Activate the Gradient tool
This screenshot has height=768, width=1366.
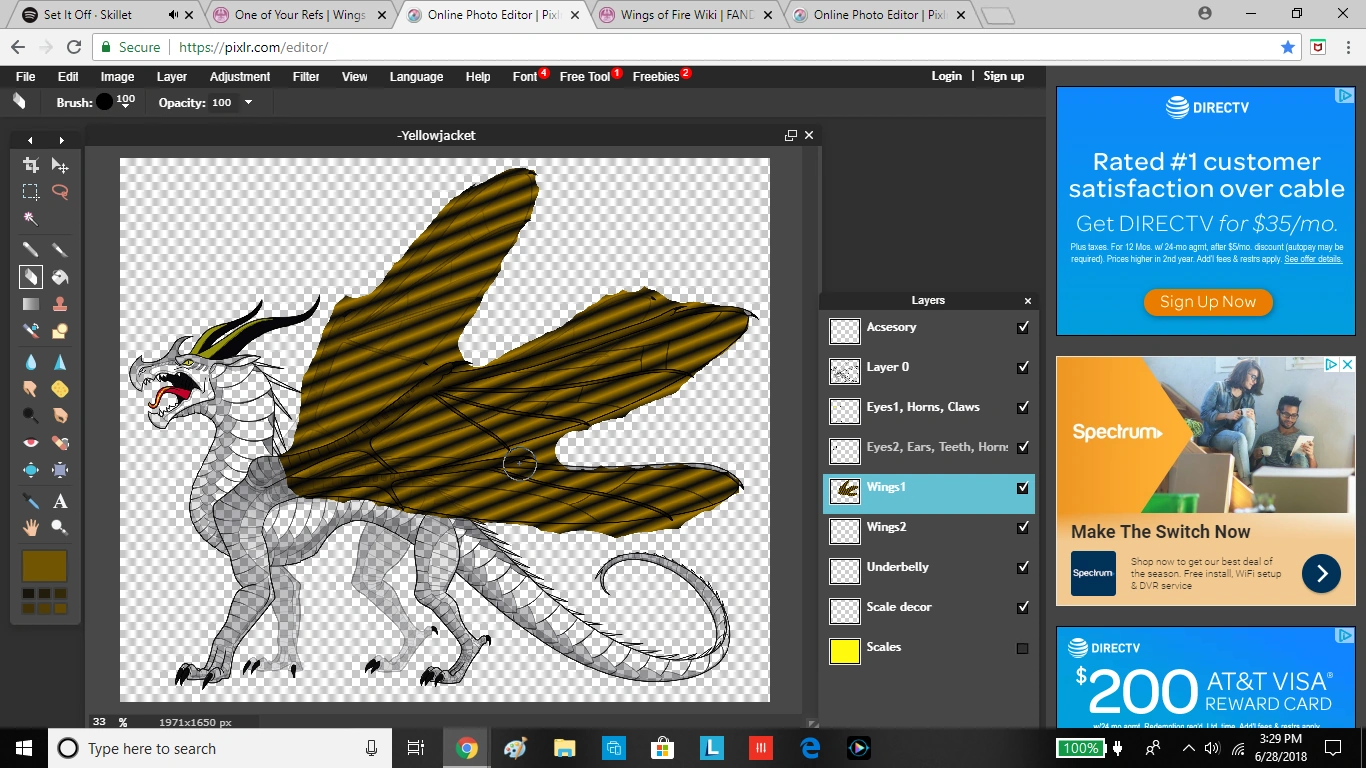click(31, 304)
